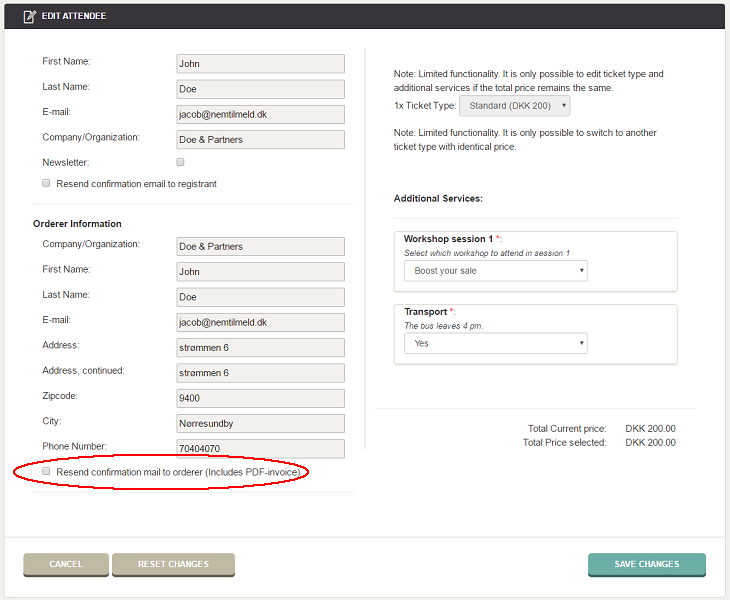Click the Edit Attendee pencil icon

point(30,16)
